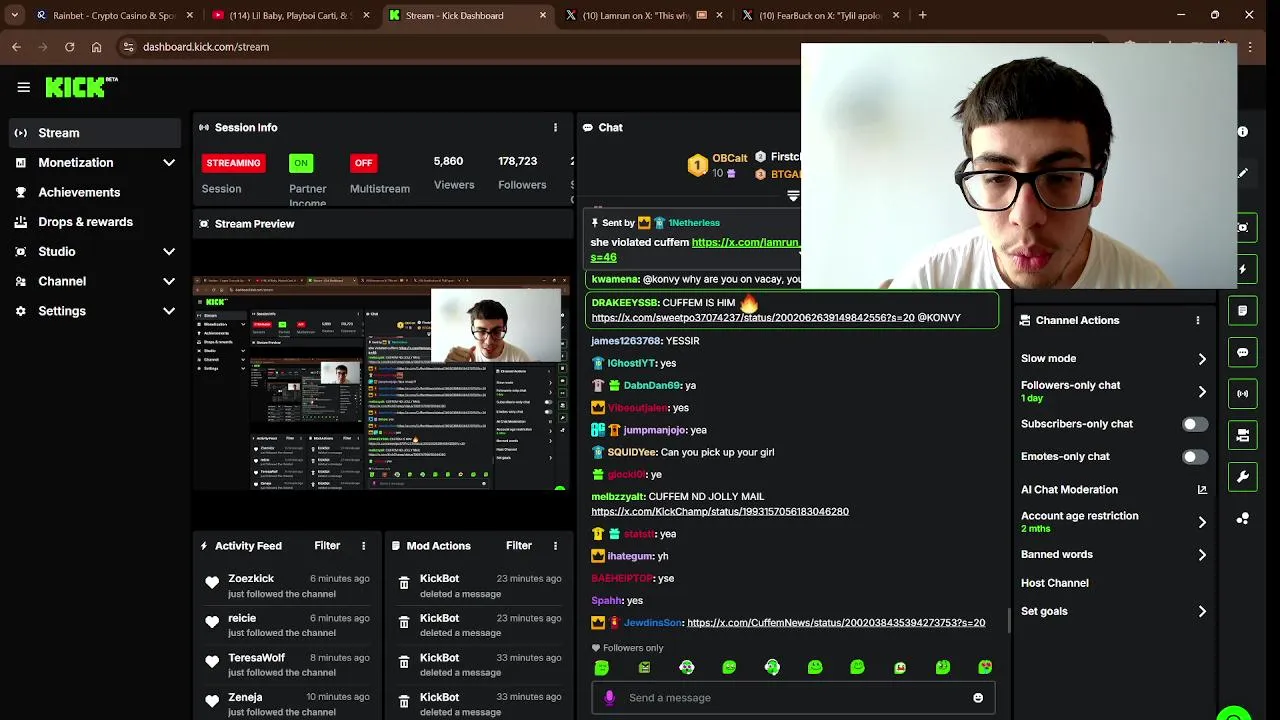Image resolution: width=1280 pixels, height=720 pixels.
Task: Switch to the Lamrun on X browser tab
Action: pos(646,15)
